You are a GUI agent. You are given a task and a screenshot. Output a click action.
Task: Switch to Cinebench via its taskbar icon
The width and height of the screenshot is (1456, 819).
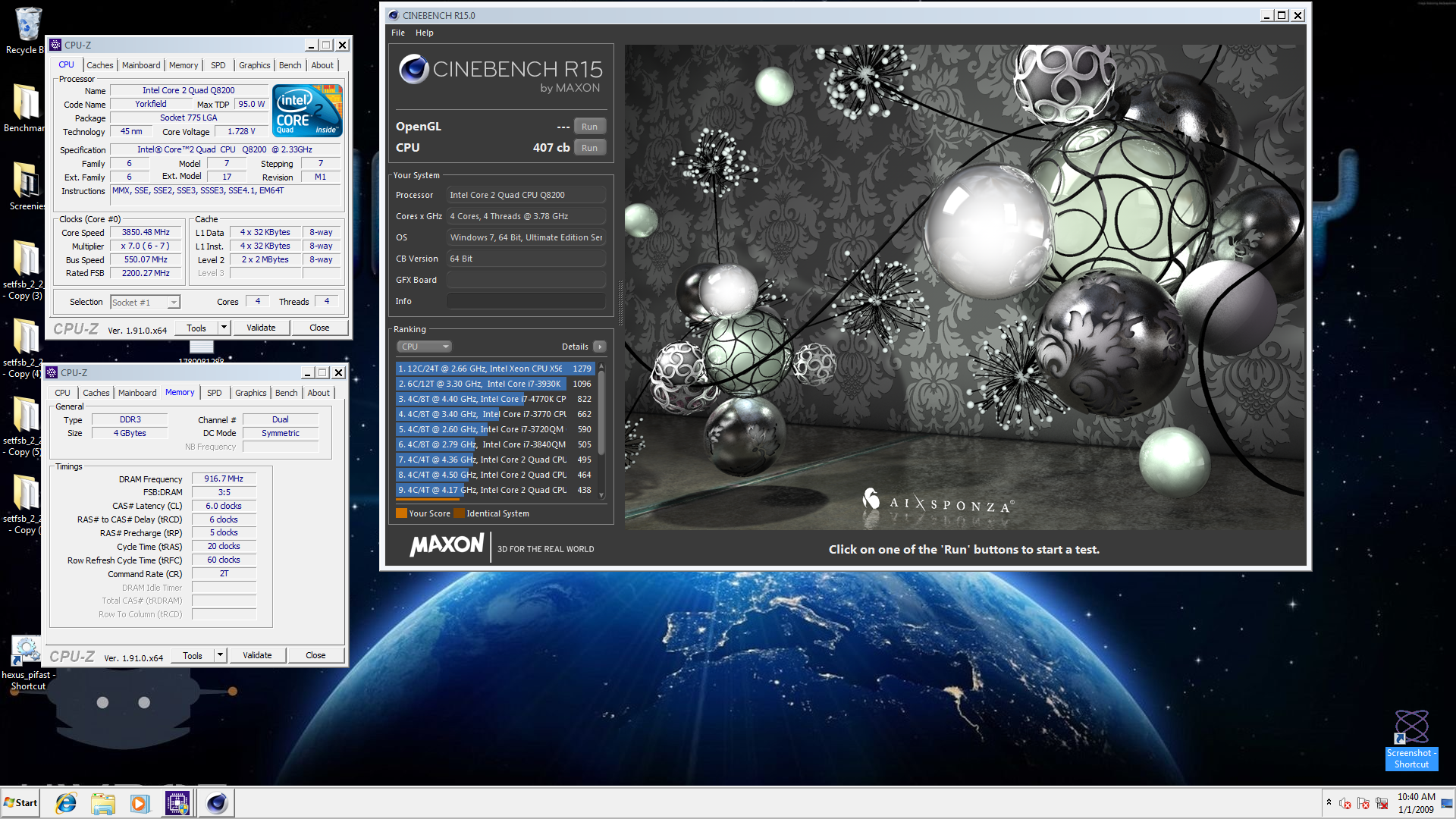pos(216,803)
